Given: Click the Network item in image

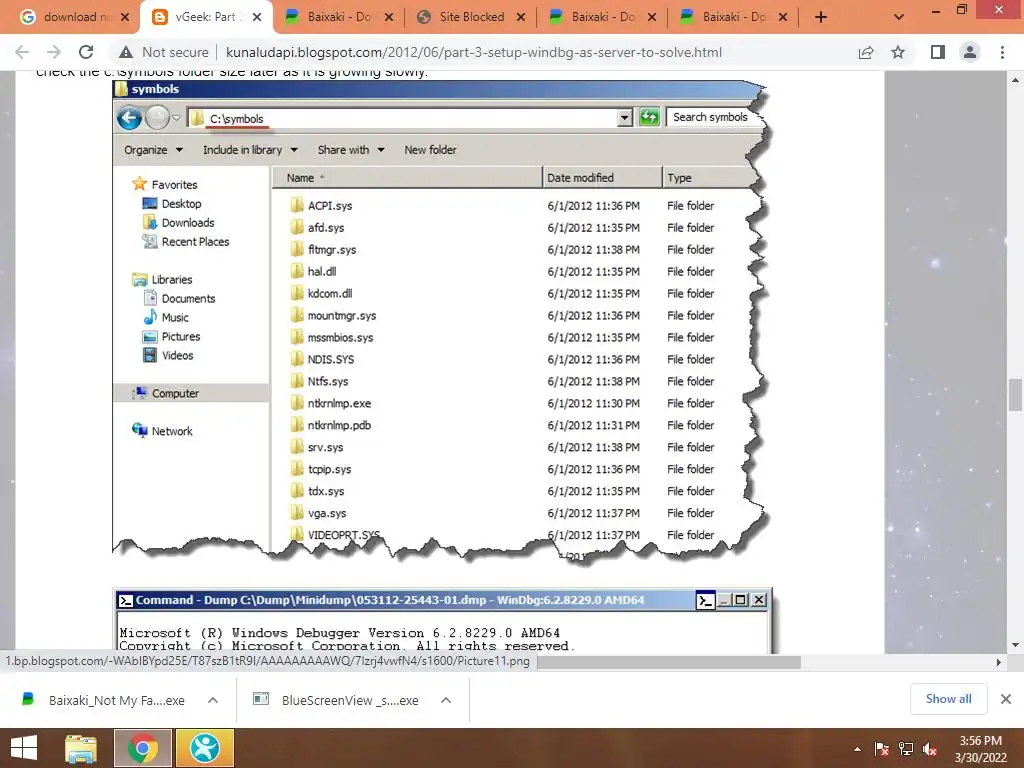Looking at the screenshot, I should pos(172,431).
